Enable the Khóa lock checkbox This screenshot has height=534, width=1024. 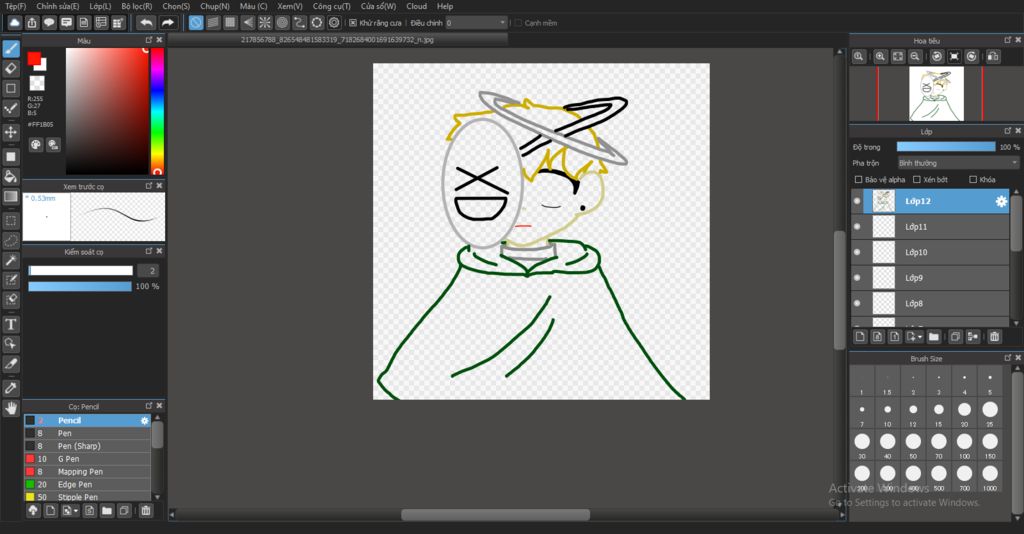tap(973, 180)
